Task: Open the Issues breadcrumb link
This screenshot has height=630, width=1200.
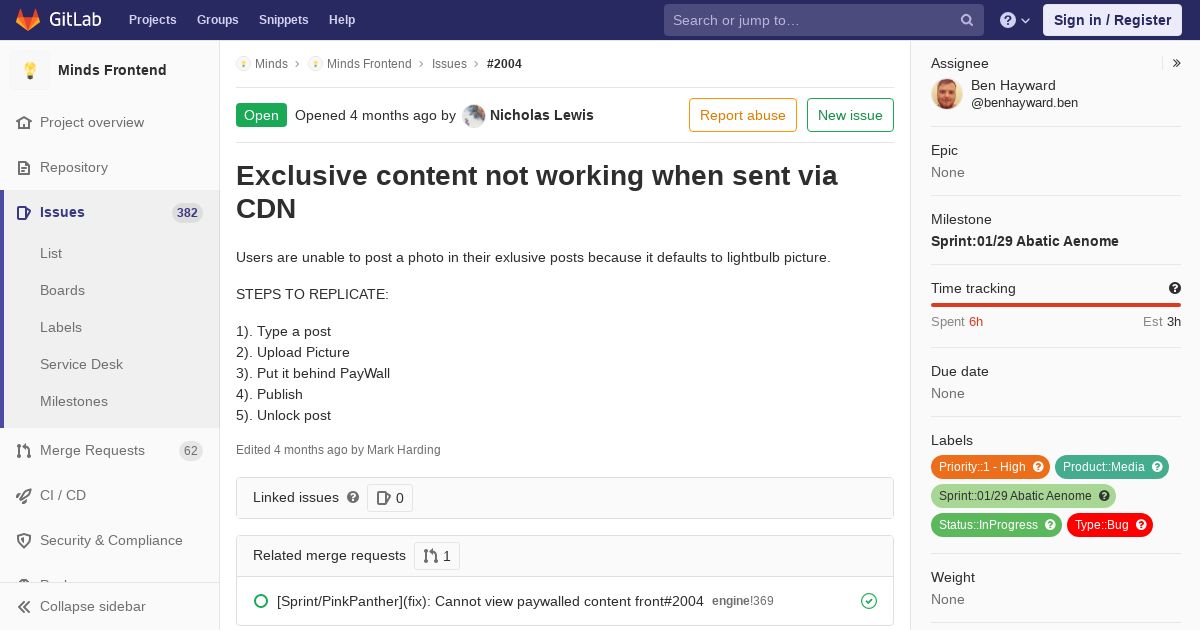Action: pos(449,64)
